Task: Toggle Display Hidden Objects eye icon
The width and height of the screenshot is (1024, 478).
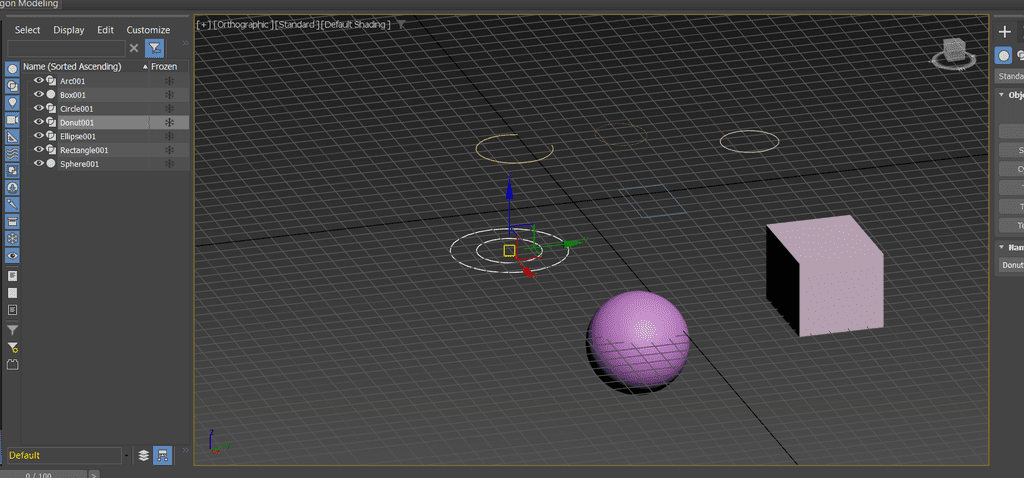Action: click(x=12, y=256)
